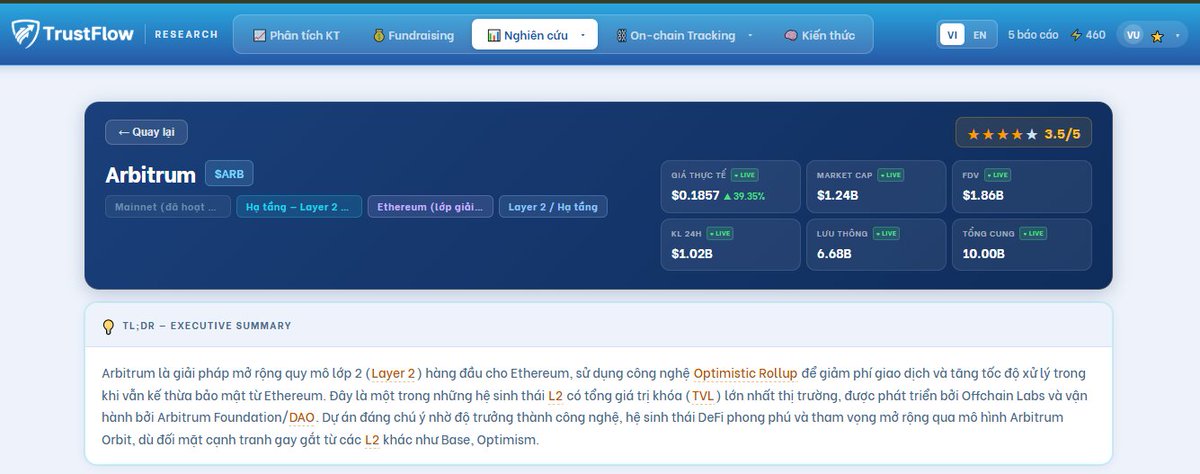This screenshot has height=474, width=1200.
Task: Click the lightning bolt credits icon
Action: [1076, 35]
